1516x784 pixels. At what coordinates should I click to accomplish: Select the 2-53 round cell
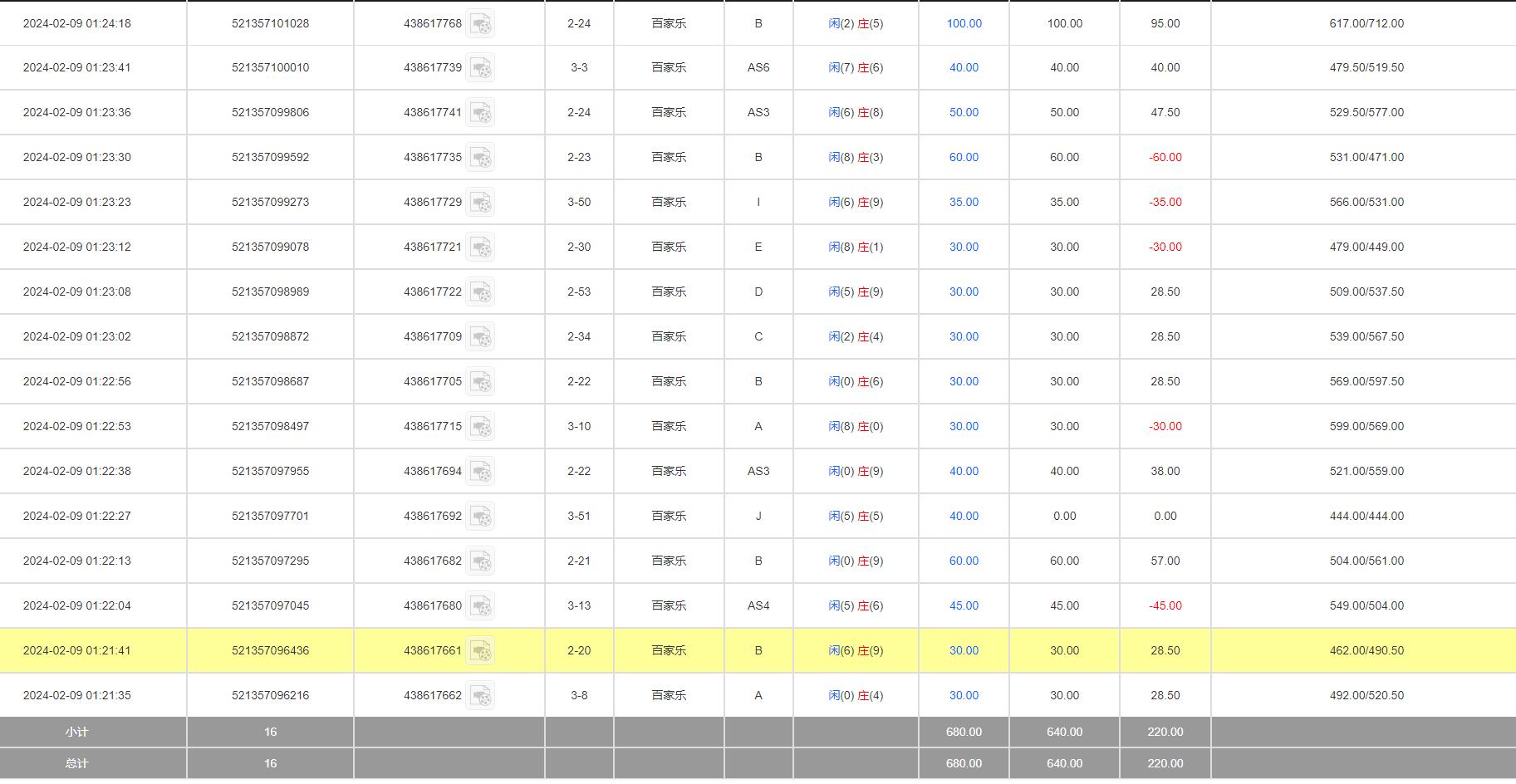(x=579, y=292)
